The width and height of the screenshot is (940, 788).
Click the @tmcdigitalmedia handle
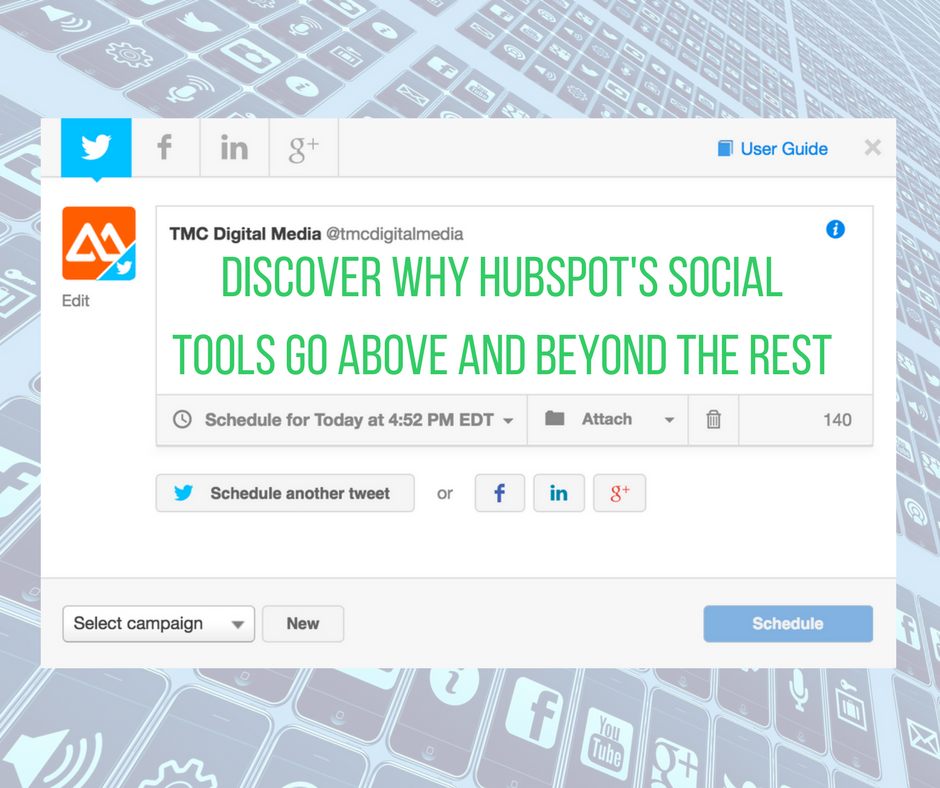pos(394,234)
